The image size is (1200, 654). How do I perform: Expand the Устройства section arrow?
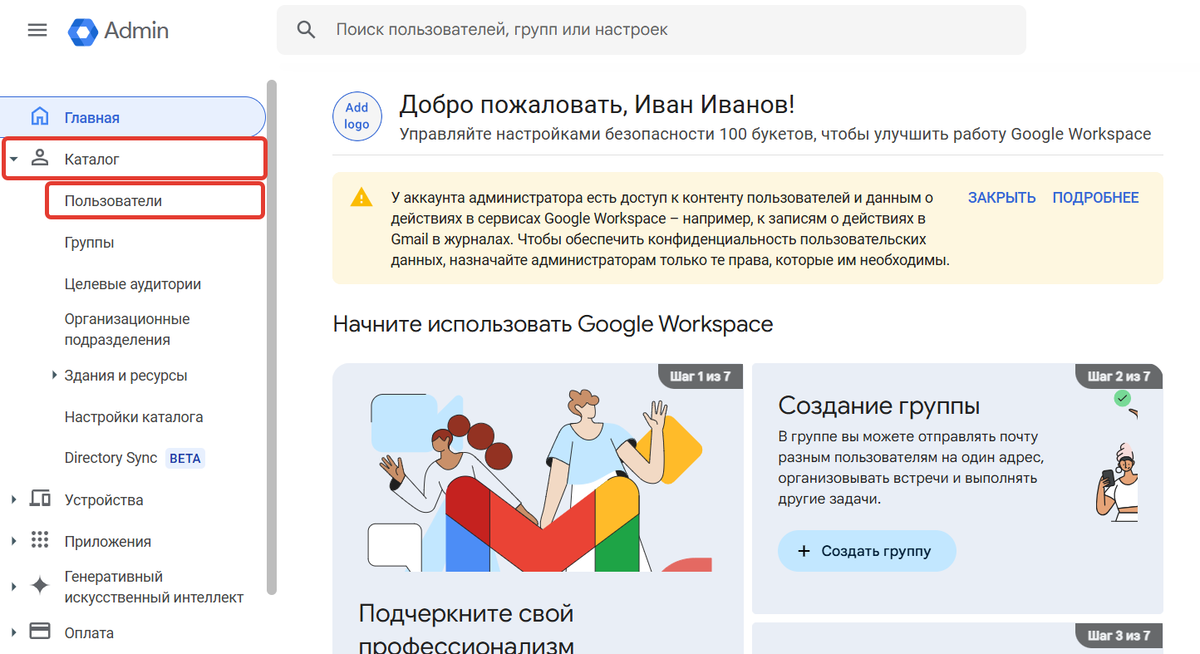pos(14,500)
